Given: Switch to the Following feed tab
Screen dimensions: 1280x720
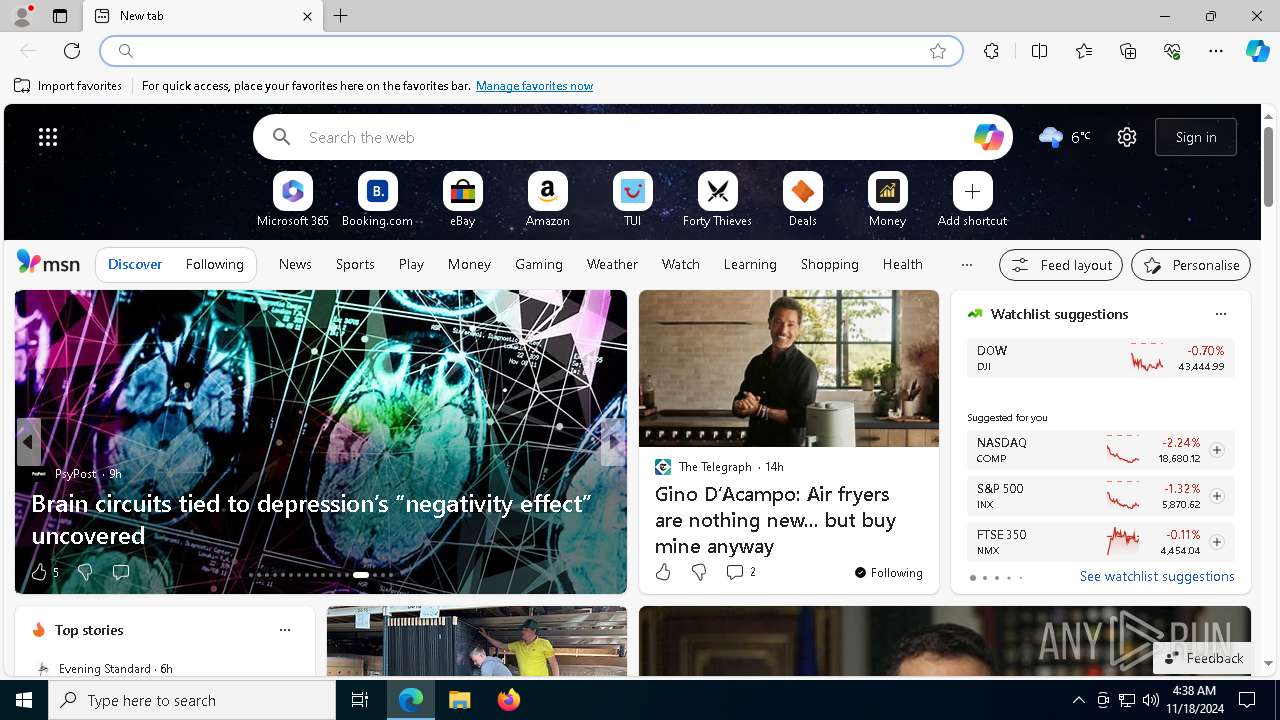Looking at the screenshot, I should coord(214,265).
